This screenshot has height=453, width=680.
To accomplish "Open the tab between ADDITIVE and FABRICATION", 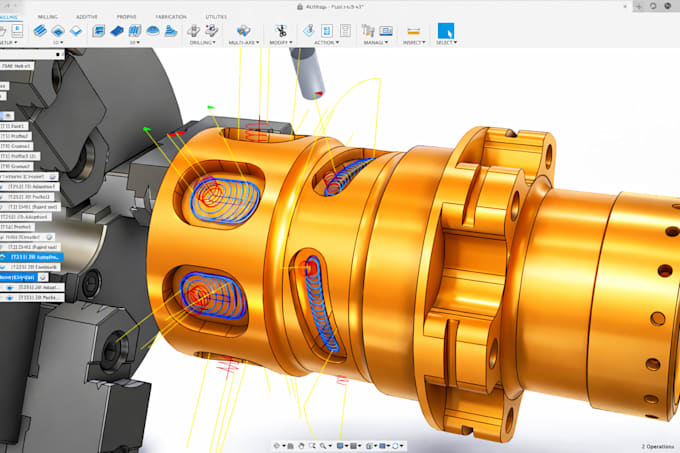I will (x=126, y=16).
